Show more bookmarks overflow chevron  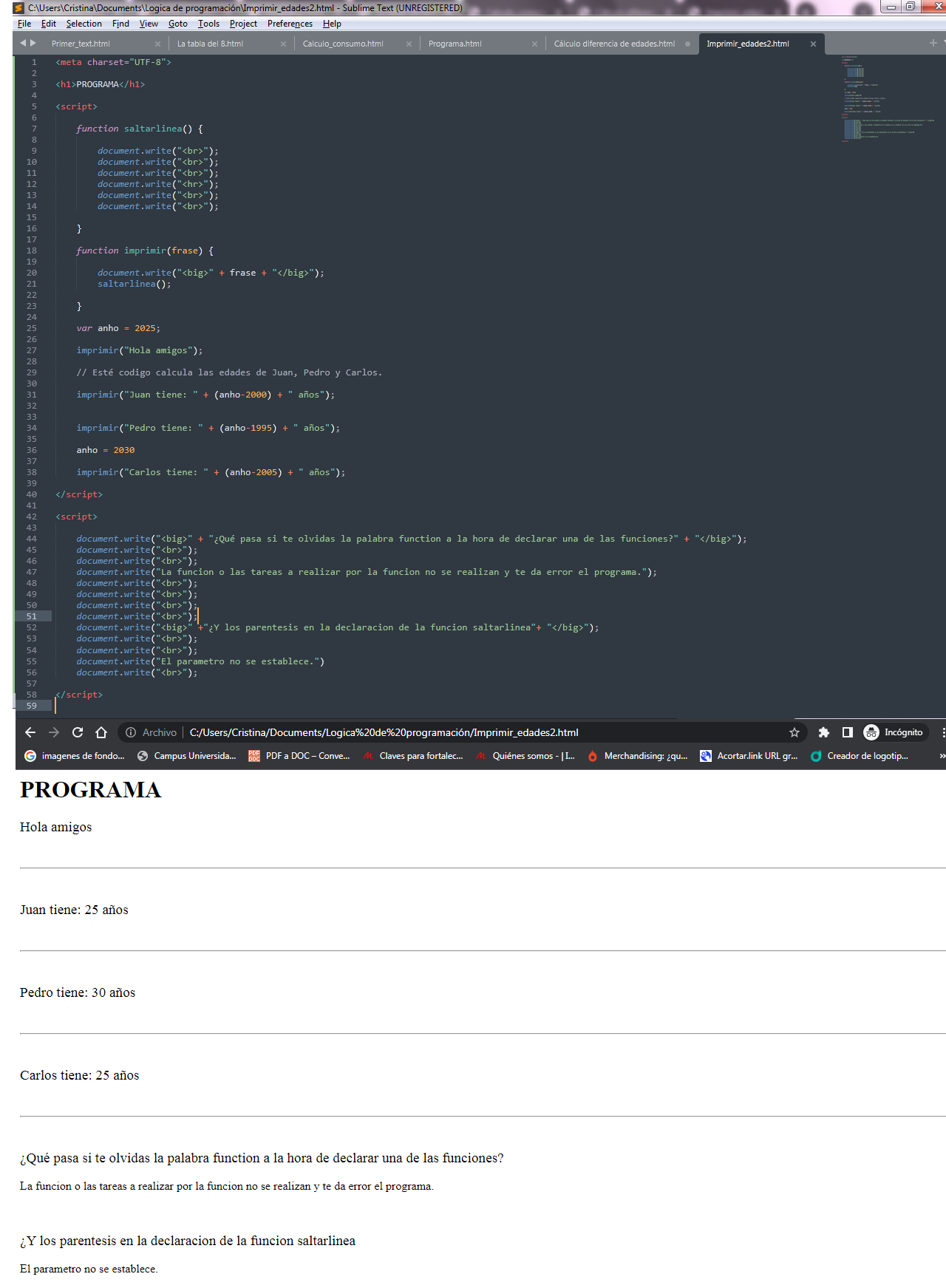942,756
